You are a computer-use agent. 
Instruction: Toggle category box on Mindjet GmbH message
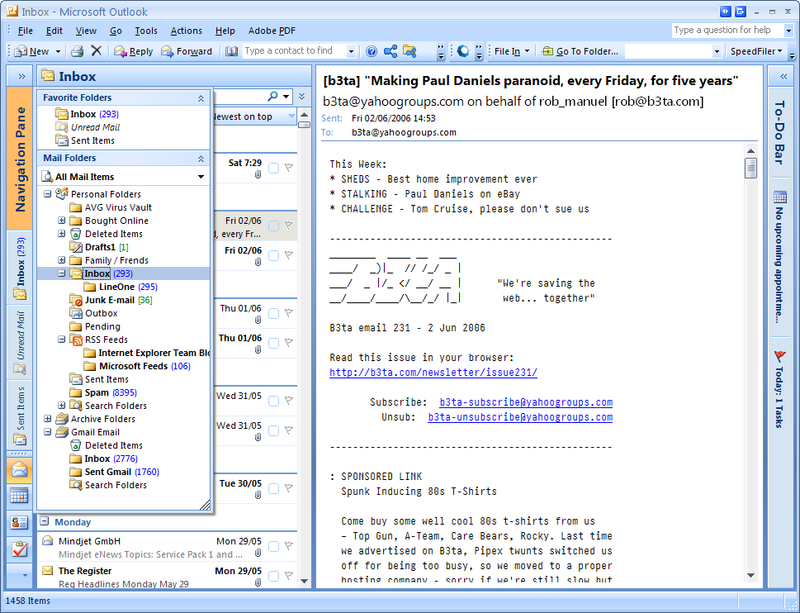273,546
